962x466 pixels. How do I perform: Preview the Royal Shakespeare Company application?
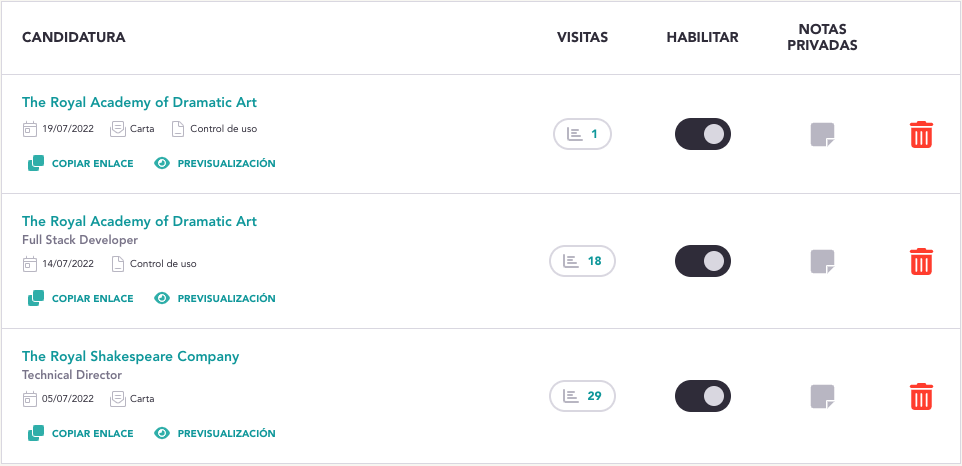coord(215,434)
